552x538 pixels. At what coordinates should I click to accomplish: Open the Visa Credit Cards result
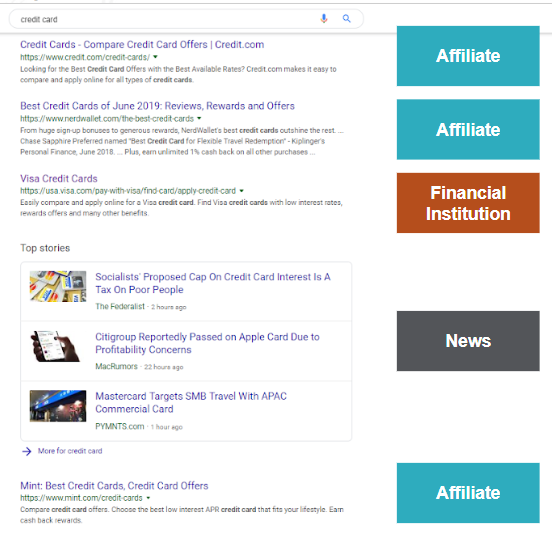(59, 179)
